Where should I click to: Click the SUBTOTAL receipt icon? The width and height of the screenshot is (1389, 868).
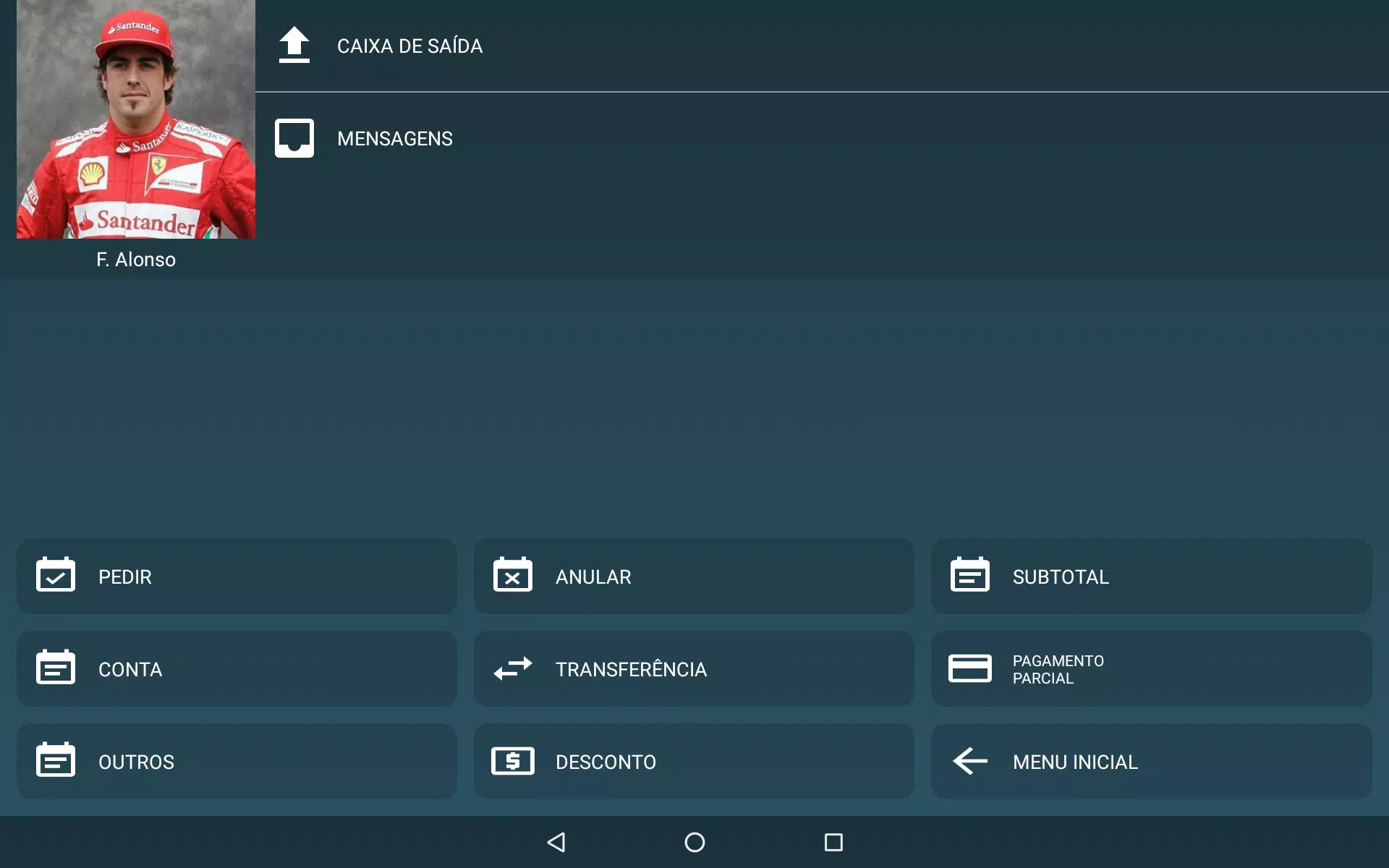click(970, 574)
